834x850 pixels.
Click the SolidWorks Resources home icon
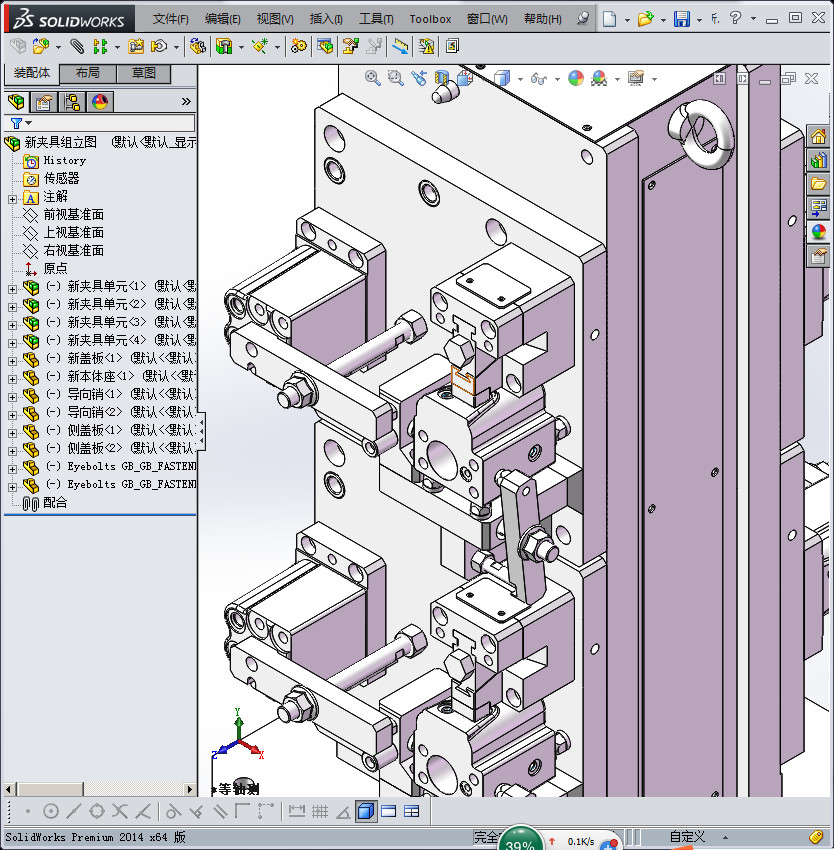pos(818,136)
